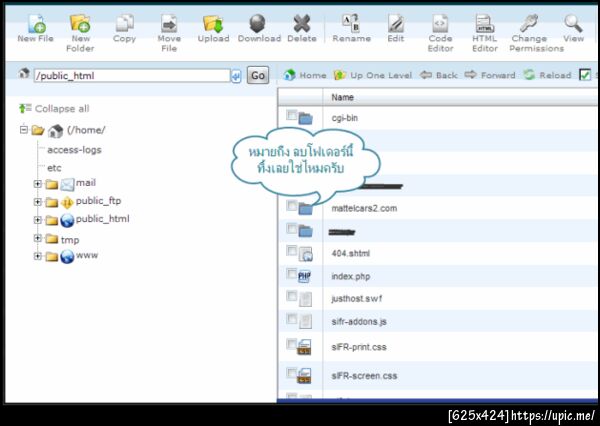Click the New File toolbar icon
Image resolution: width=600 pixels, height=426 pixels.
tap(37, 24)
